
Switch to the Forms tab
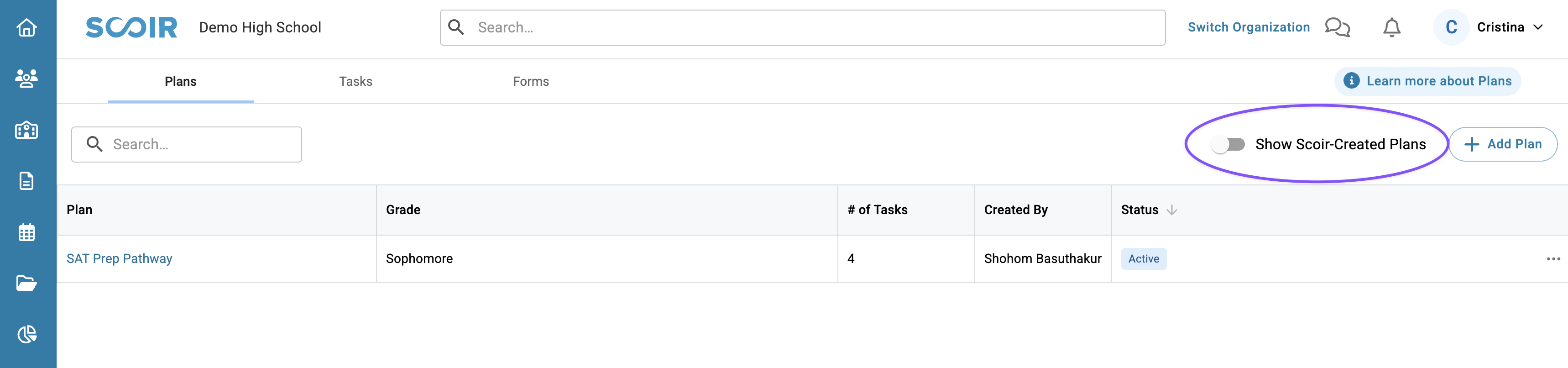530,82
